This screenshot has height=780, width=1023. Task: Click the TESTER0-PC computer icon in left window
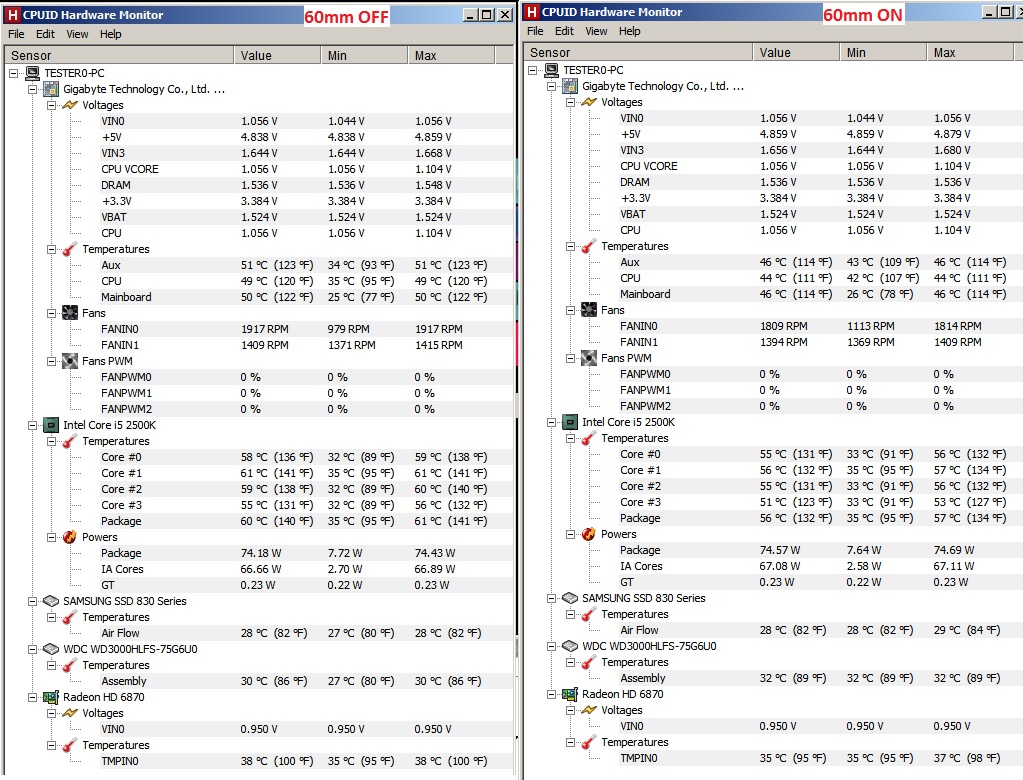pyautogui.click(x=32, y=73)
